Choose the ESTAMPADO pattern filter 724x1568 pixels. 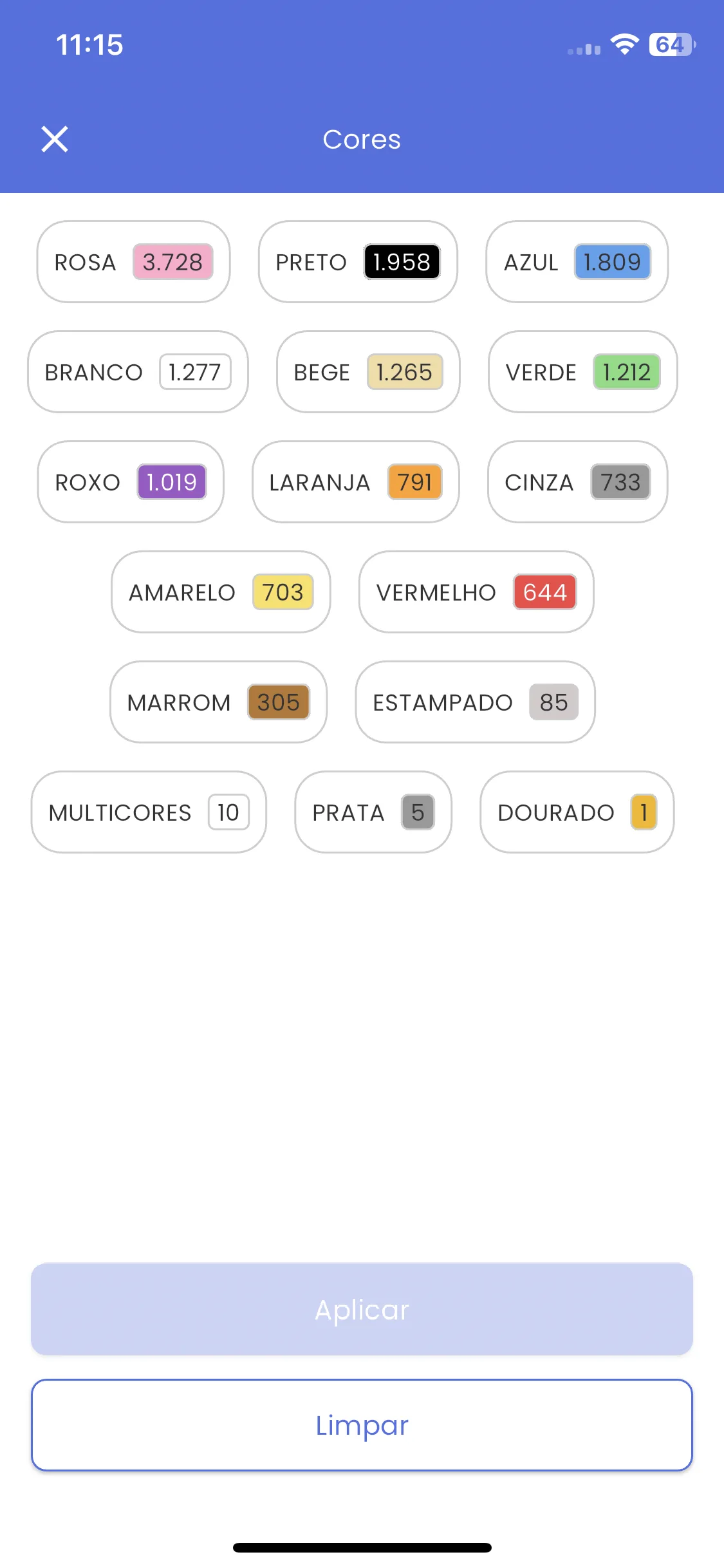click(476, 702)
